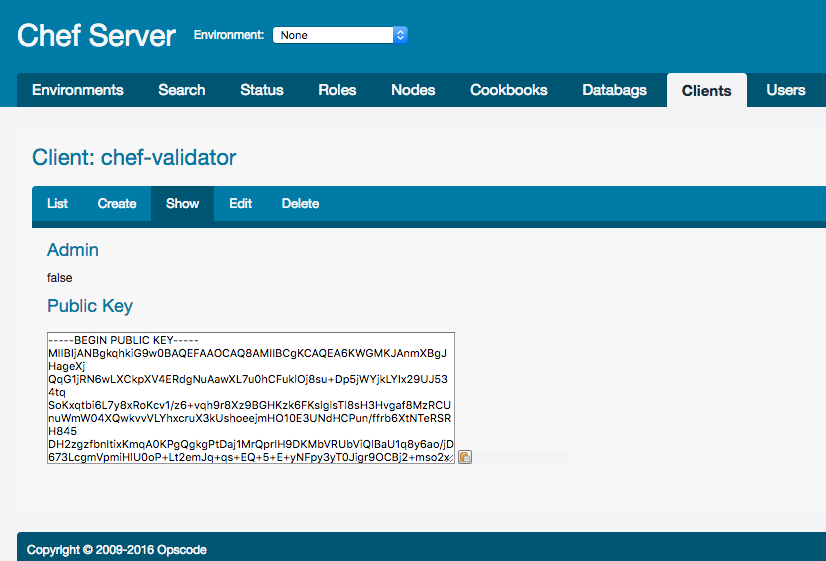The image size is (826, 561).
Task: Click inside the public key text box
Action: click(x=251, y=398)
